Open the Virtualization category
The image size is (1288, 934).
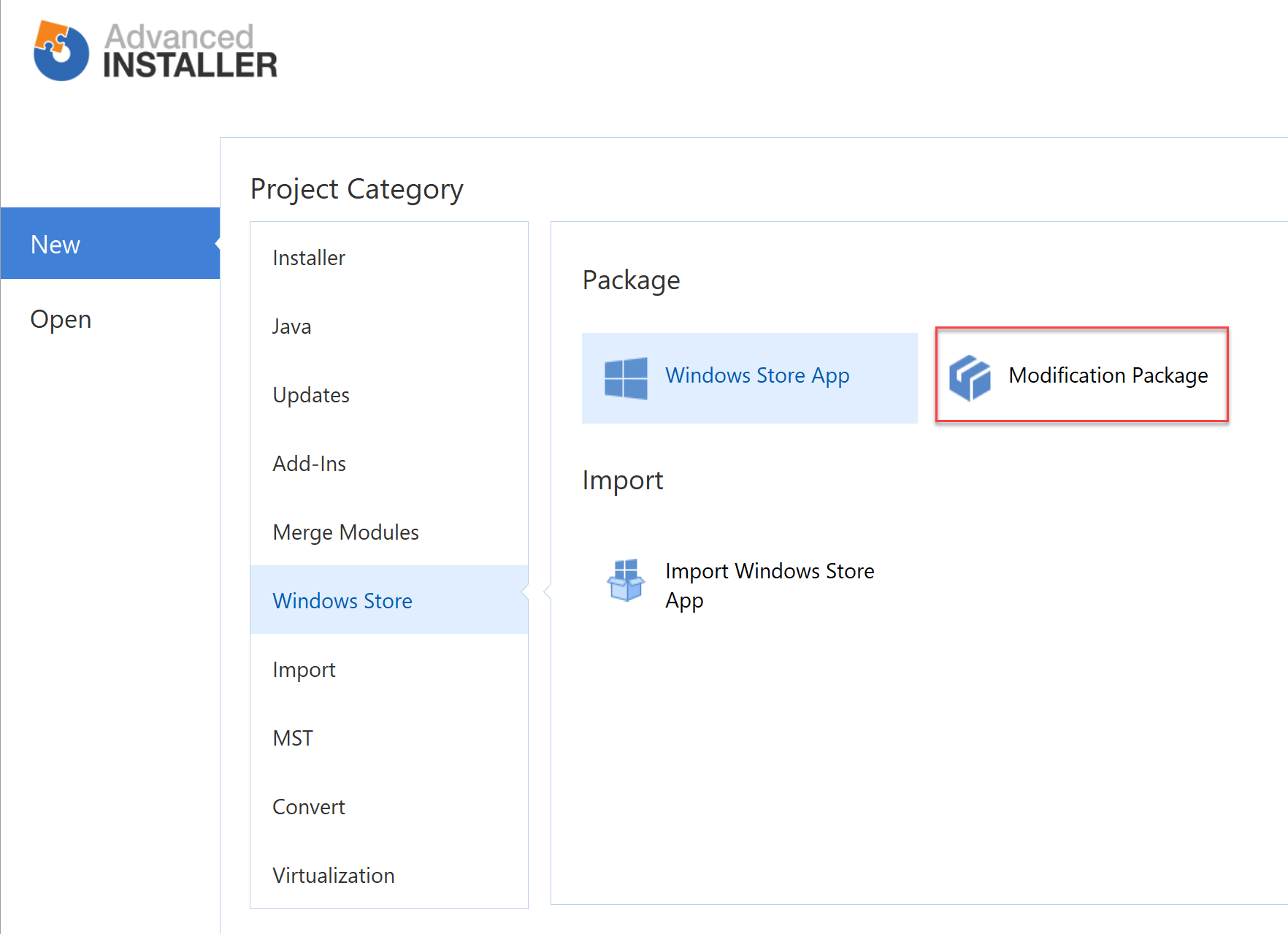(x=333, y=875)
